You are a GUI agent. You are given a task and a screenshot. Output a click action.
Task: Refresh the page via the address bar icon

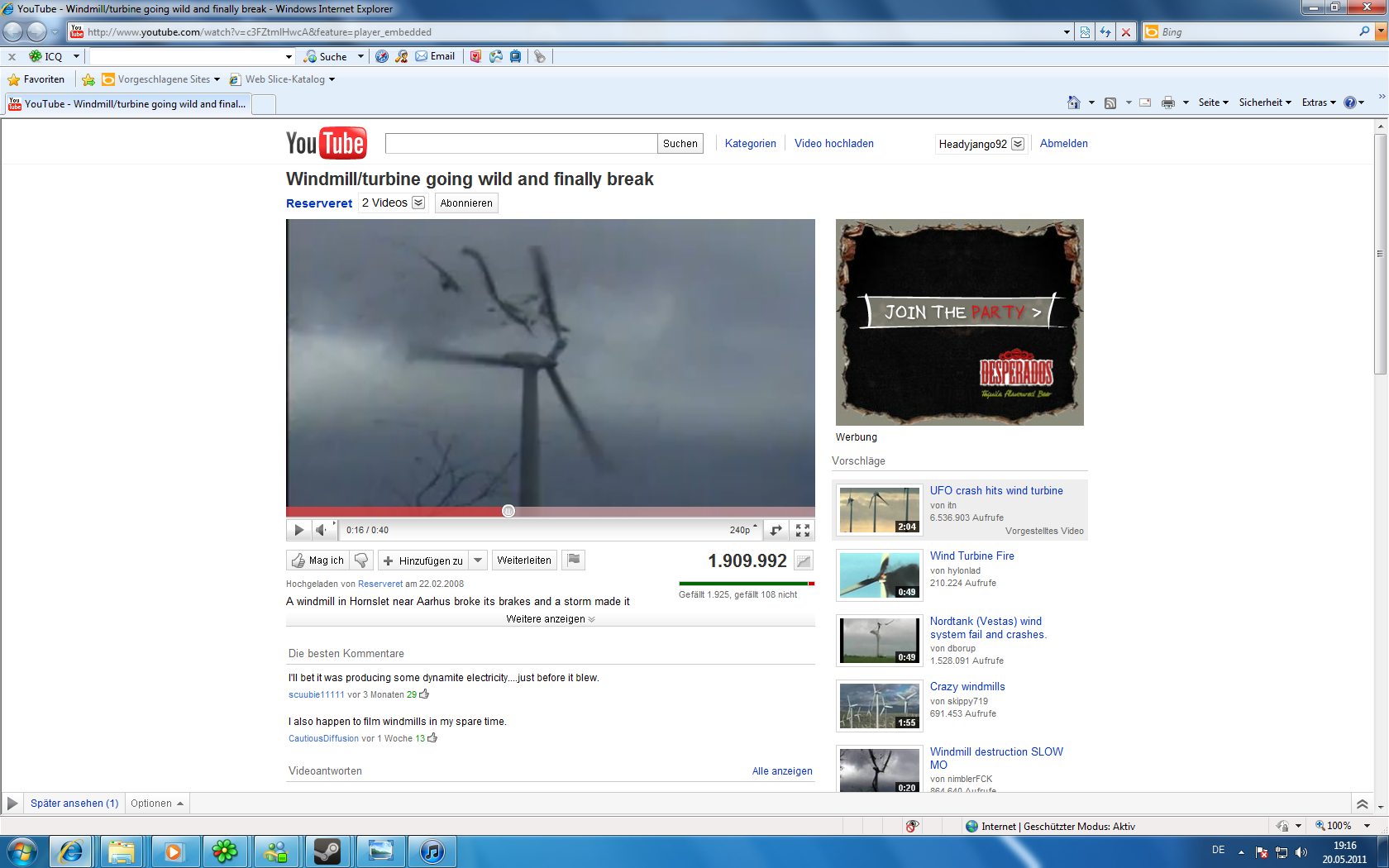(x=1105, y=32)
